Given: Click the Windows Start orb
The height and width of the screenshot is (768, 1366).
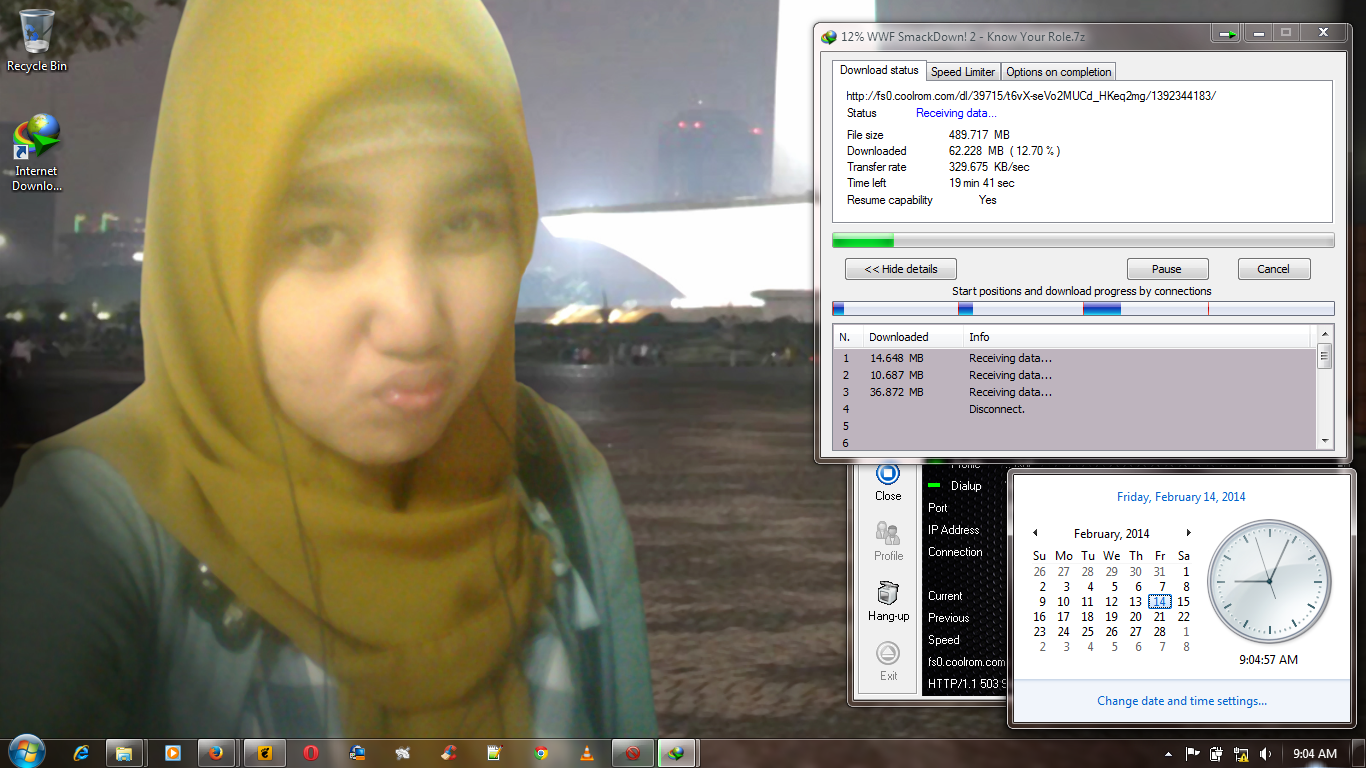Looking at the screenshot, I should tap(26, 752).
